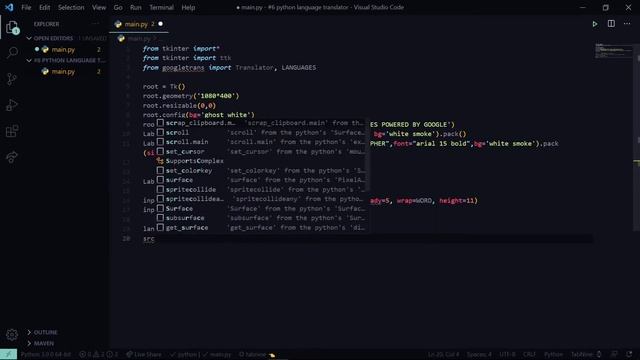Screen dimensions: 640x360
Task: Choose set_colorkey autocomplete suggestion
Action: click(261, 171)
